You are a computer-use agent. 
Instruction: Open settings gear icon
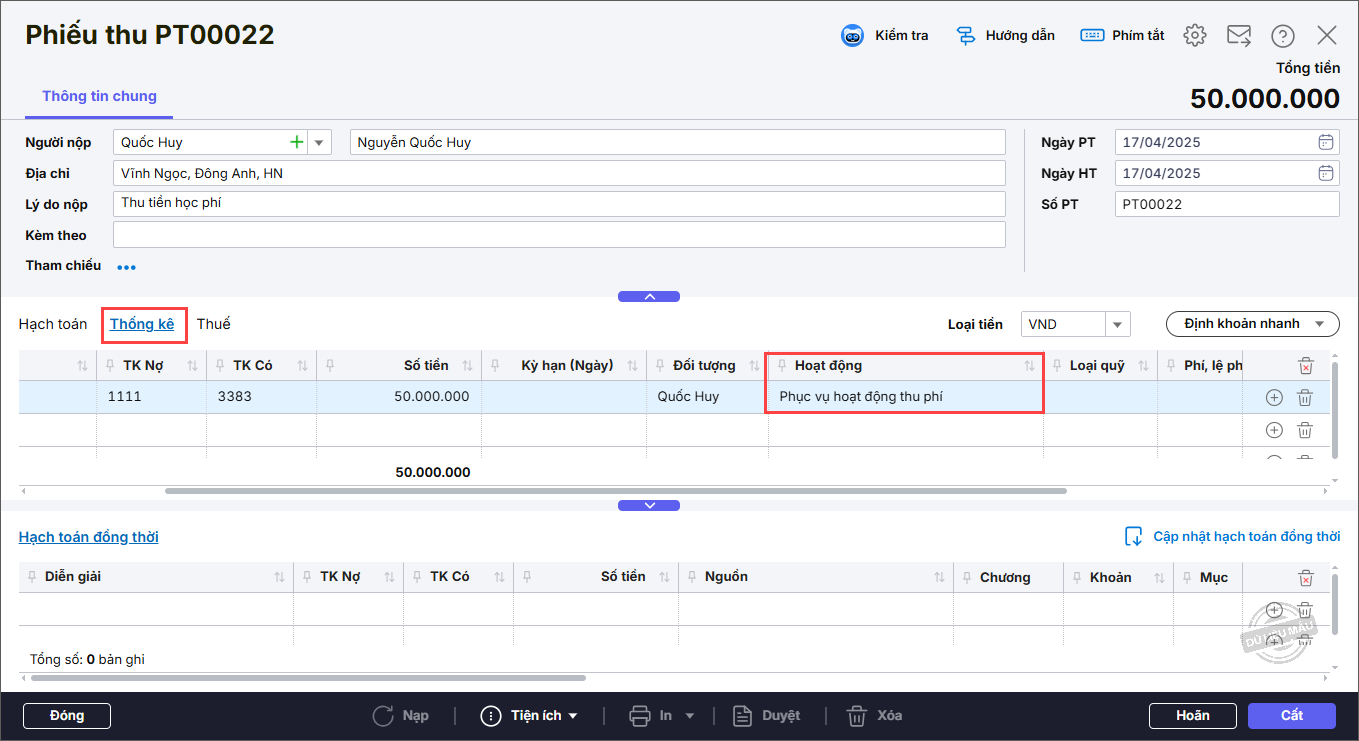point(1194,36)
